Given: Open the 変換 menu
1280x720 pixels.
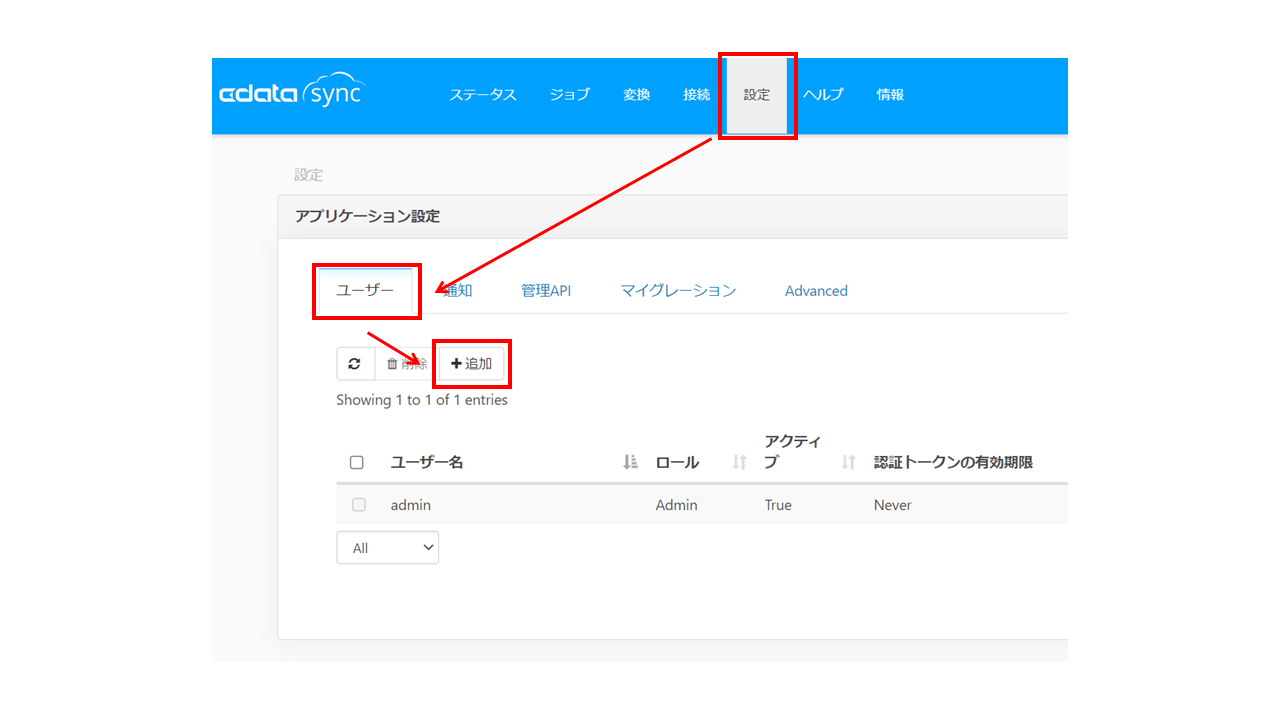Looking at the screenshot, I should pos(637,95).
